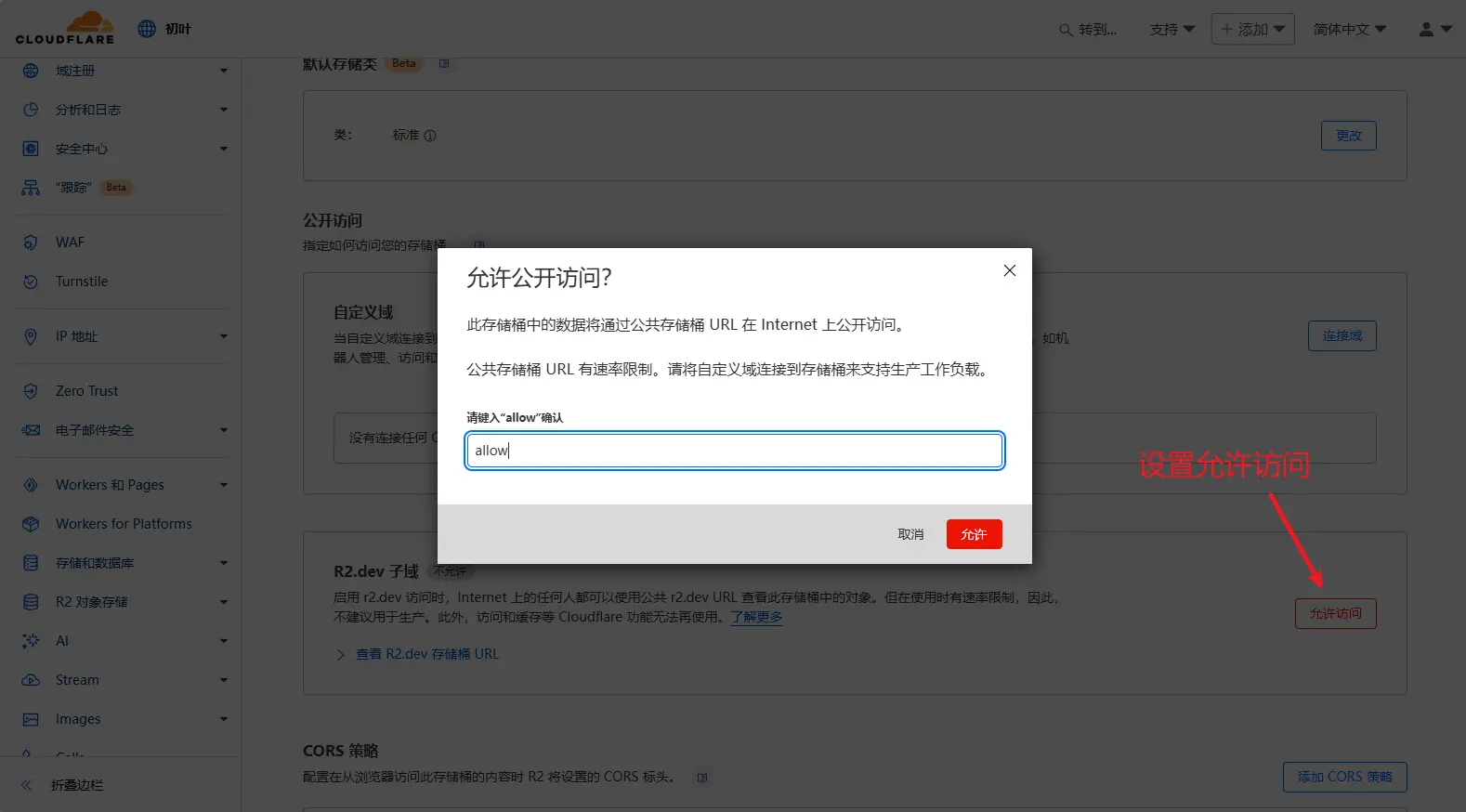Viewport: 1466px width, 812px height.
Task: Click 取消 in the dialog
Action: [910, 534]
